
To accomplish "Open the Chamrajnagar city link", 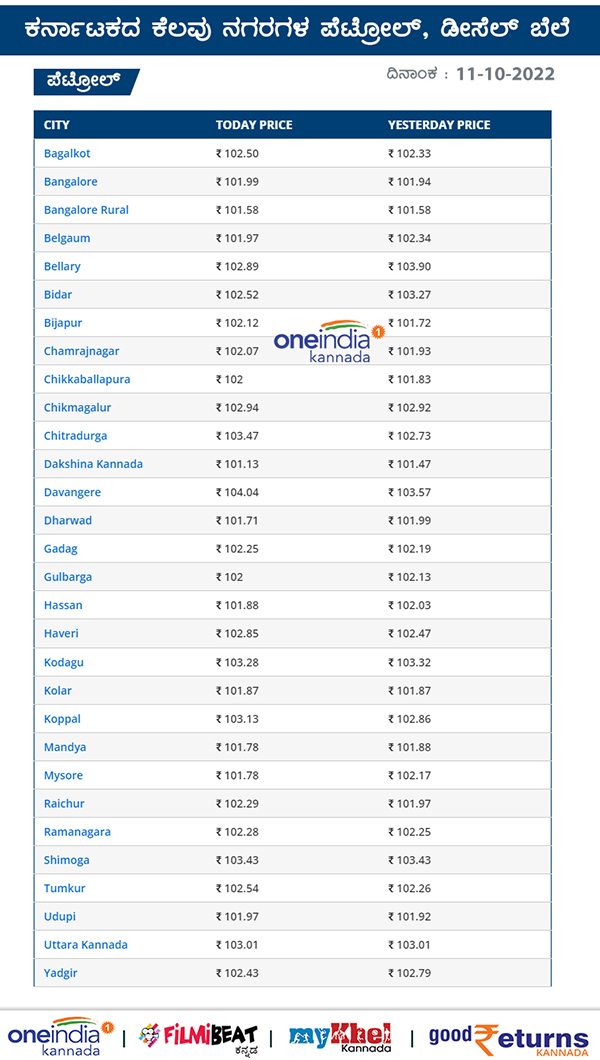I will point(82,351).
